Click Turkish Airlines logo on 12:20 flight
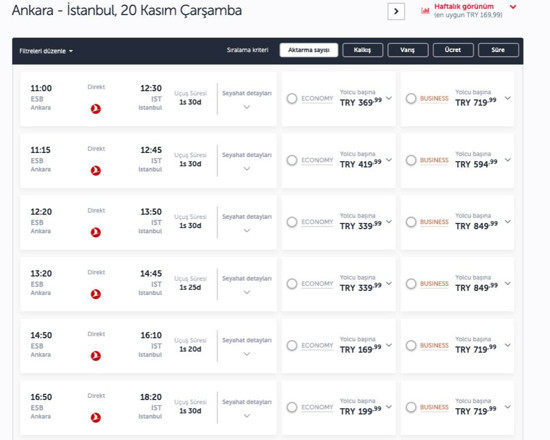The image size is (550, 440). [96, 232]
